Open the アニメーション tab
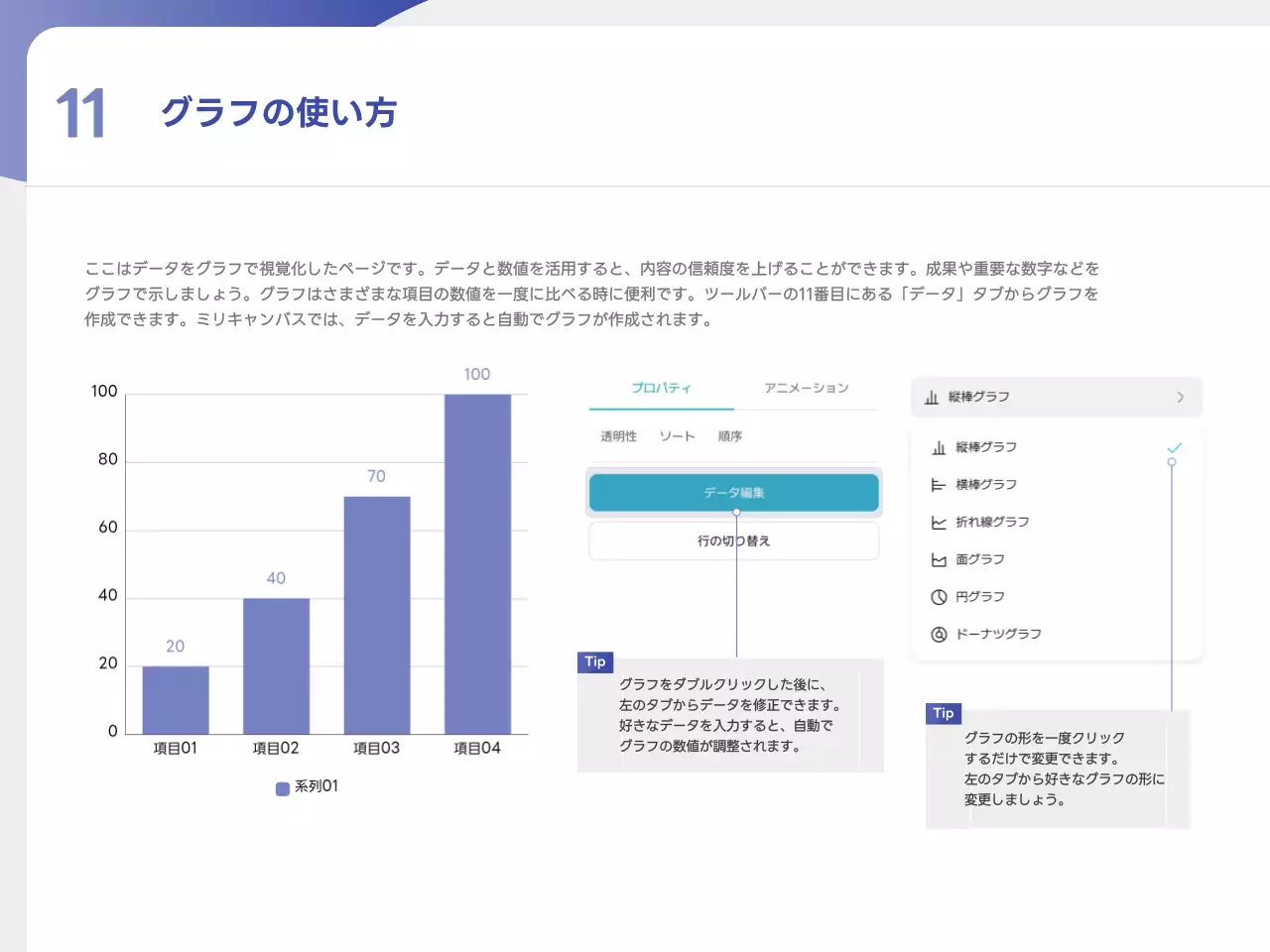Viewport: 1270px width, 952px height. (x=806, y=388)
